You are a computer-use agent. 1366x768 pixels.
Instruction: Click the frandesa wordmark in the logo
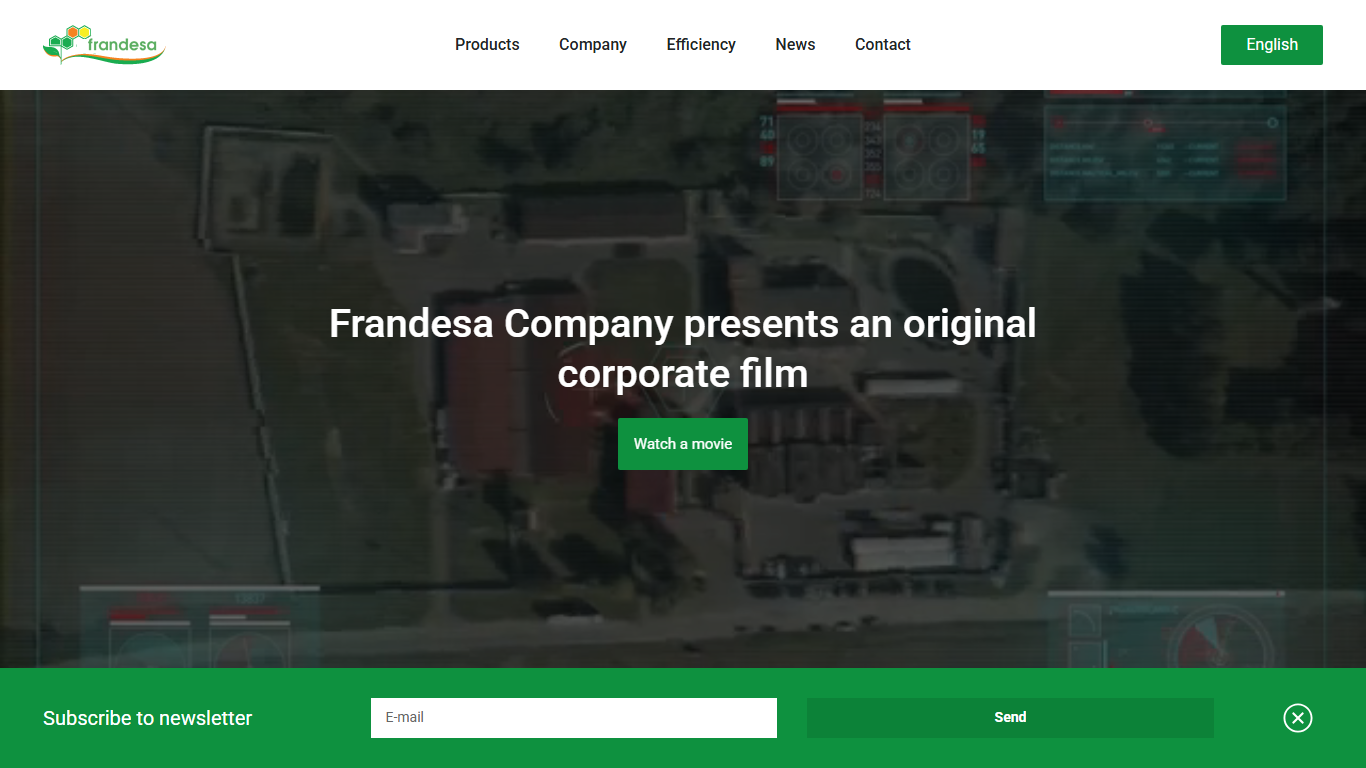pos(124,45)
